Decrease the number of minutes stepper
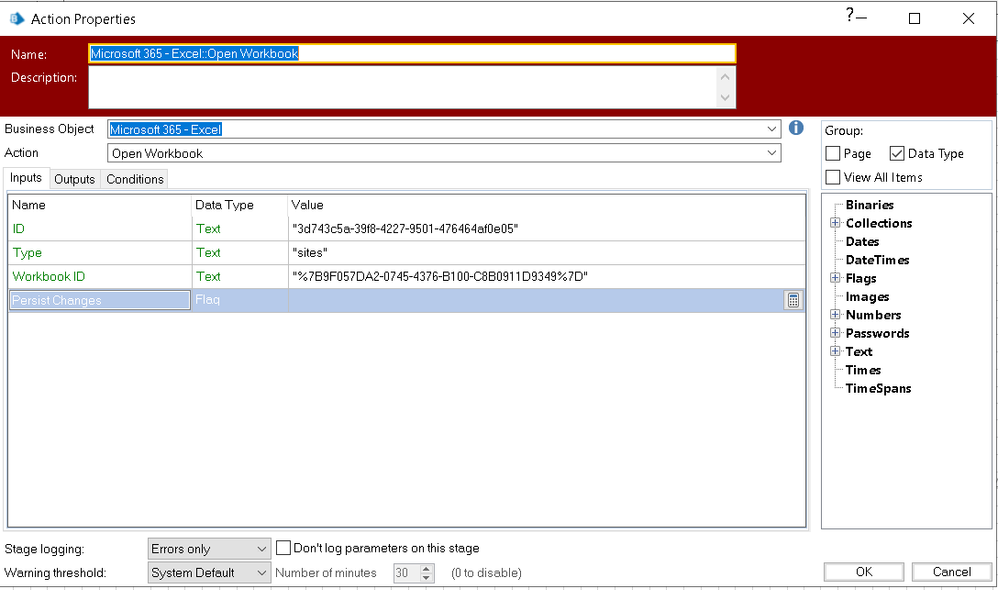 point(427,577)
